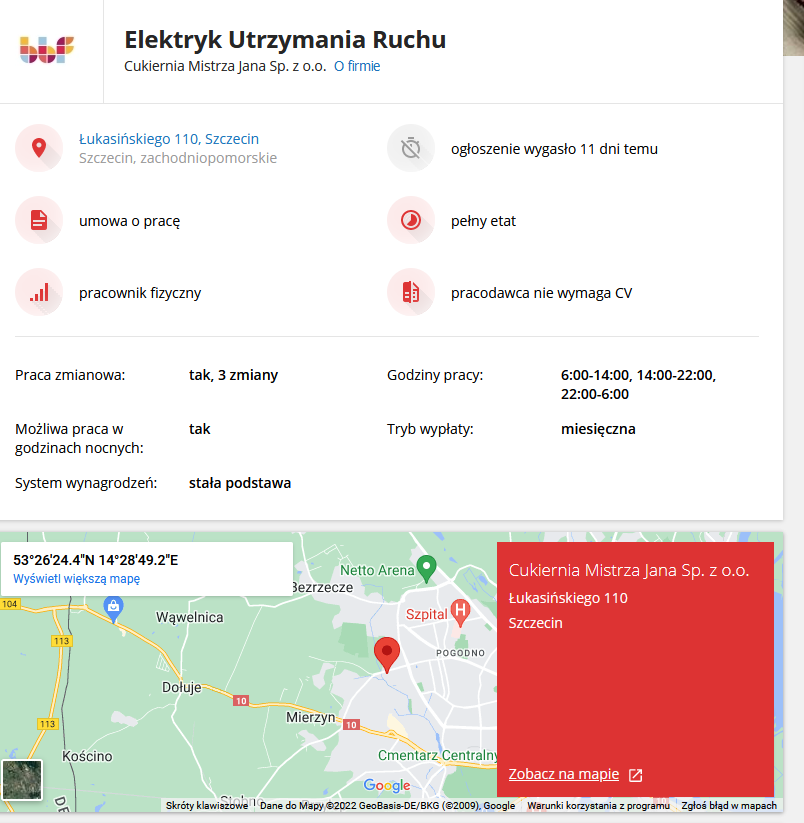
Task: Click the Netto Arena green marker
Action: 427,568
